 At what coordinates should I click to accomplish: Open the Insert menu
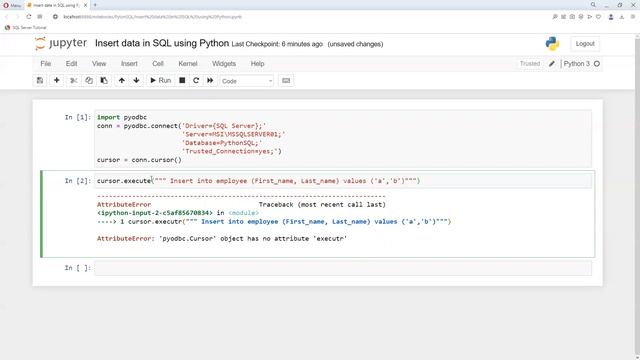click(x=129, y=64)
